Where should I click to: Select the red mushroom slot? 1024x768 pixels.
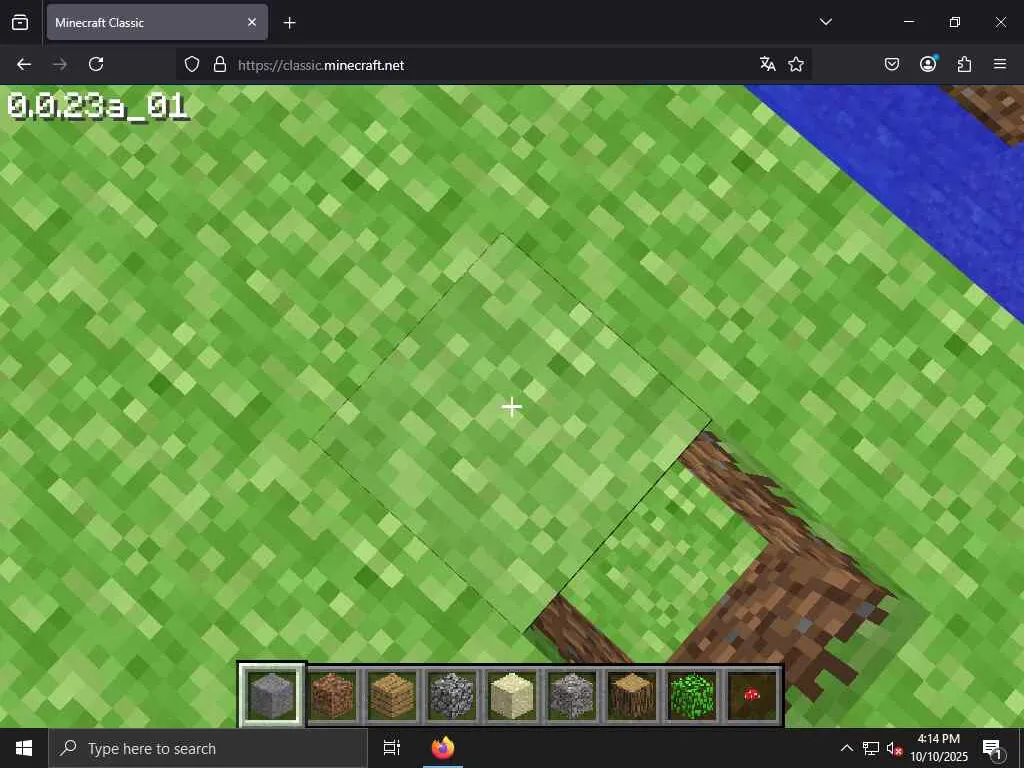[x=752, y=696]
